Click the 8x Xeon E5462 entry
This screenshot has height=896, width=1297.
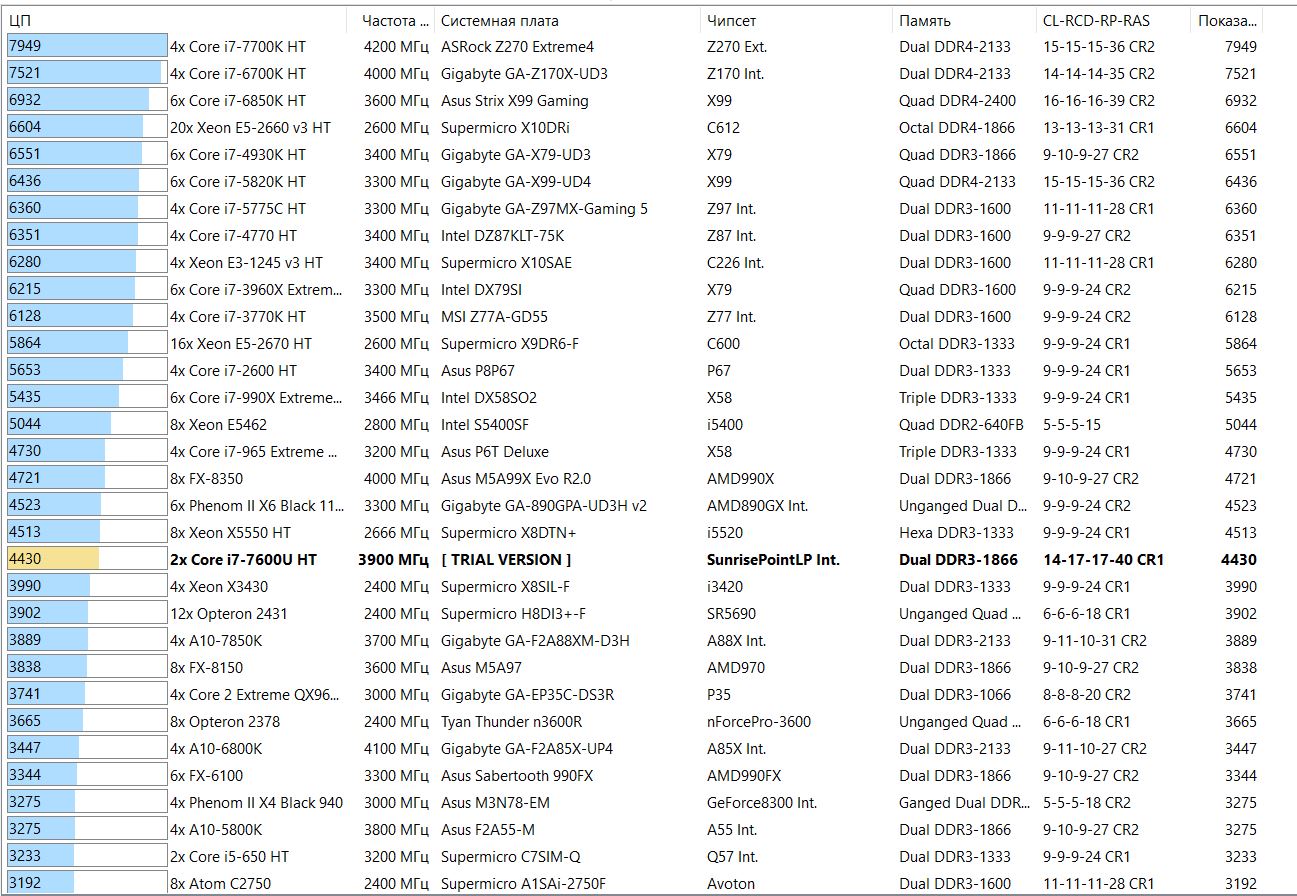point(219,425)
